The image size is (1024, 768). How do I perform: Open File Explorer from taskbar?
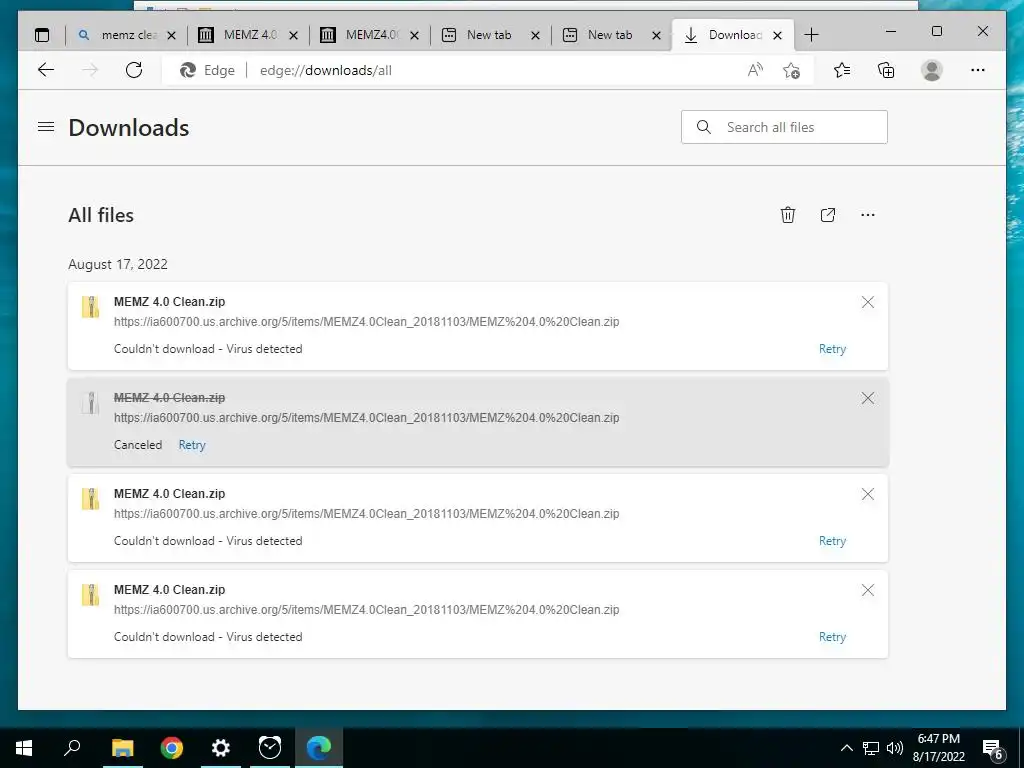click(122, 748)
